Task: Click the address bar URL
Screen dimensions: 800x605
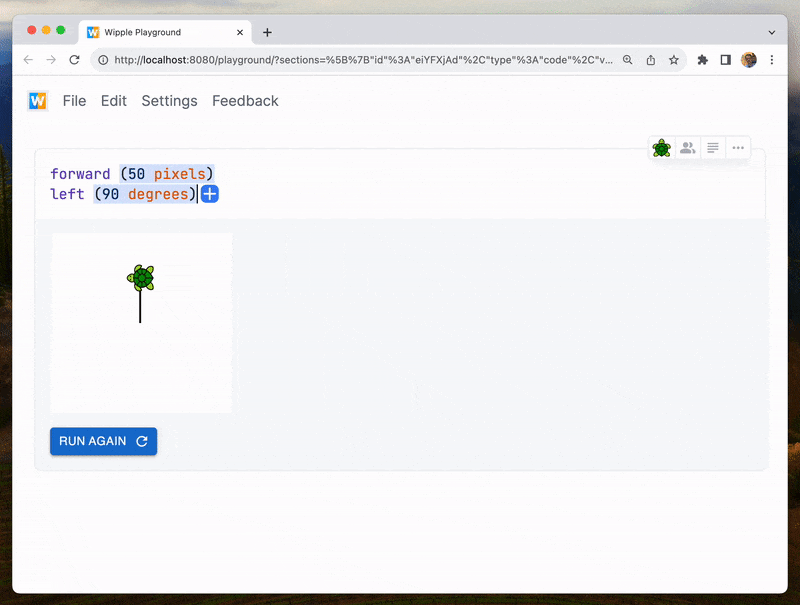Action: pos(363,60)
